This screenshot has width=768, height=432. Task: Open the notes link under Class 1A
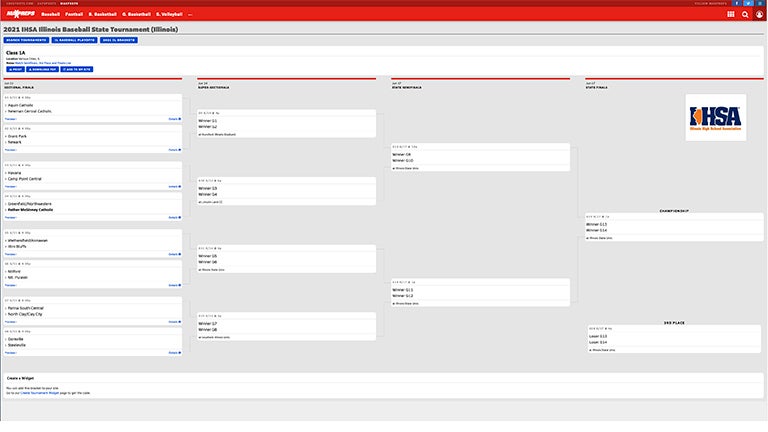coord(43,63)
